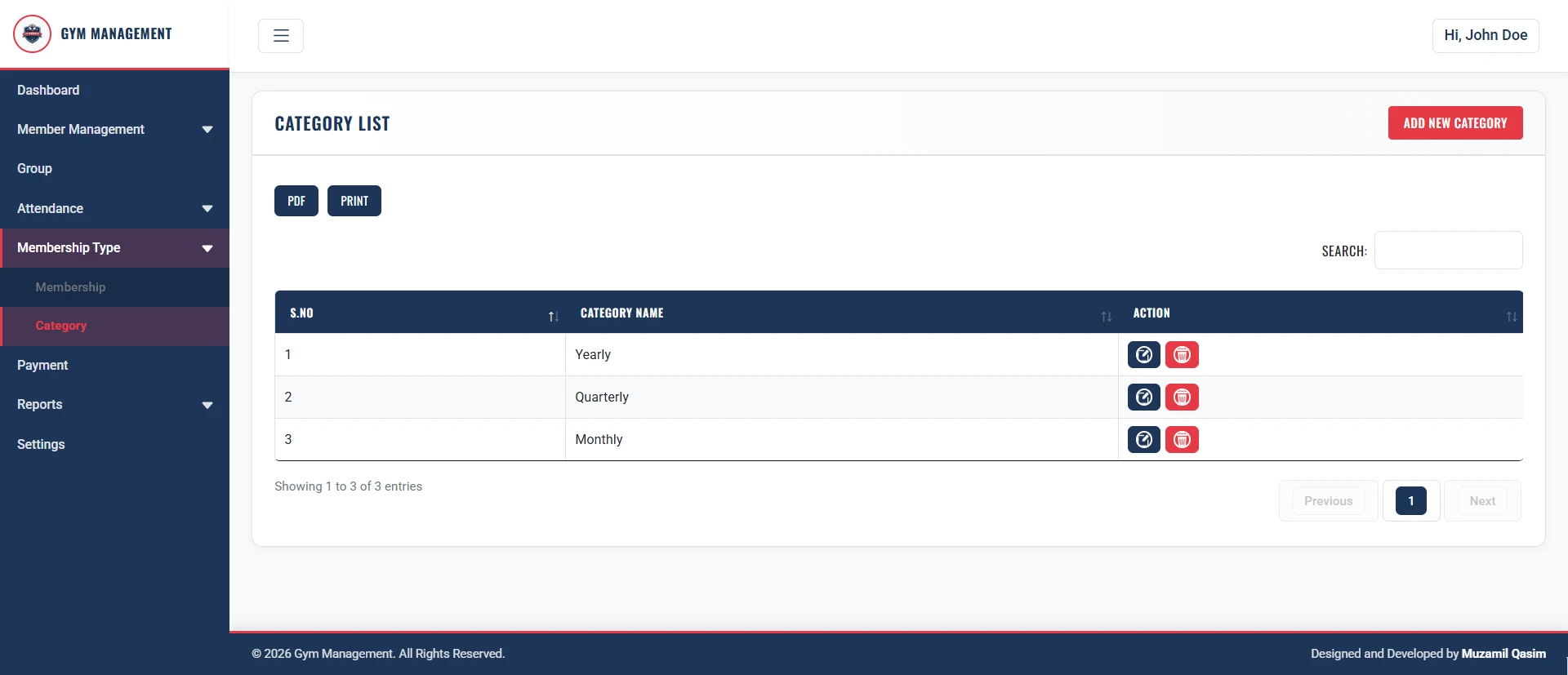Delete the Yearly category
Screen dimensions: 1568x675
coord(1182,355)
